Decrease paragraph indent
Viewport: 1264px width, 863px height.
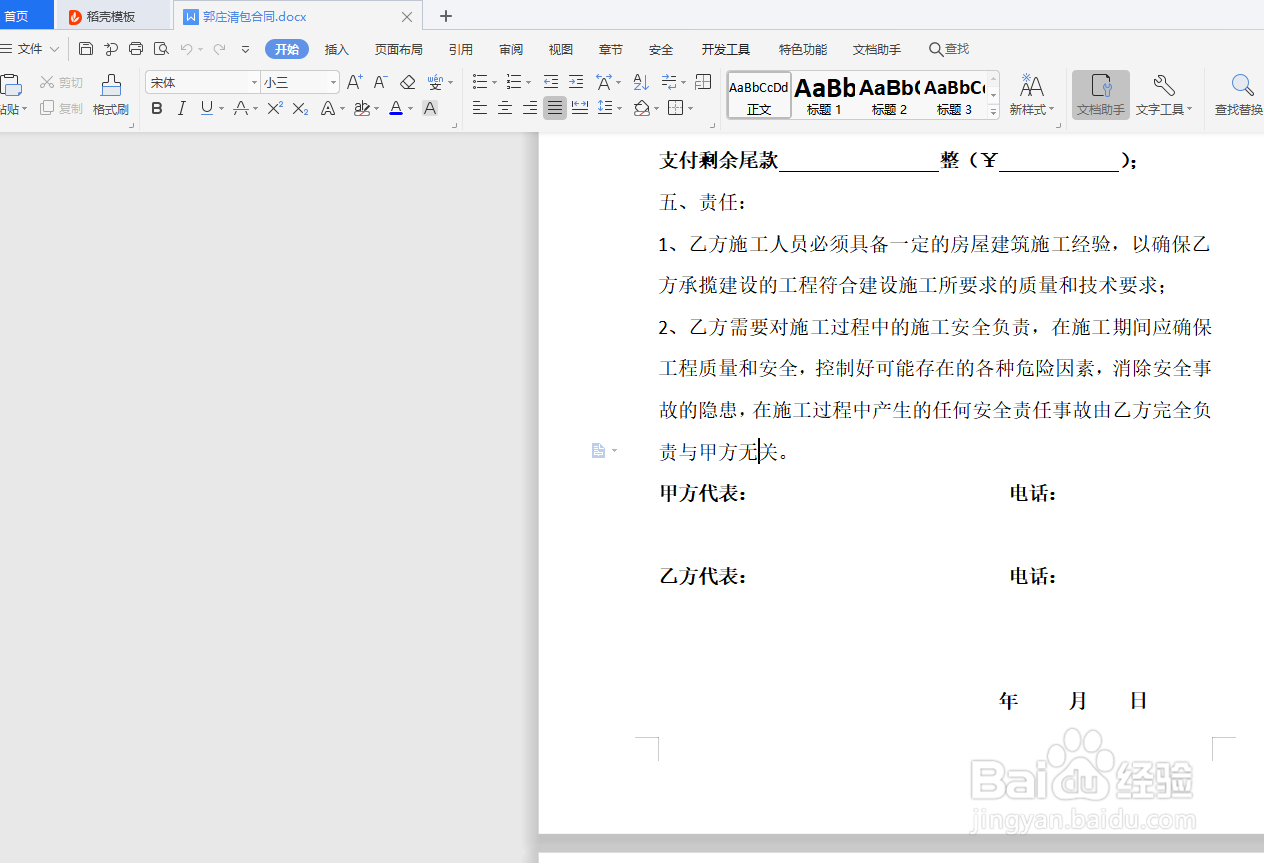[x=550, y=82]
